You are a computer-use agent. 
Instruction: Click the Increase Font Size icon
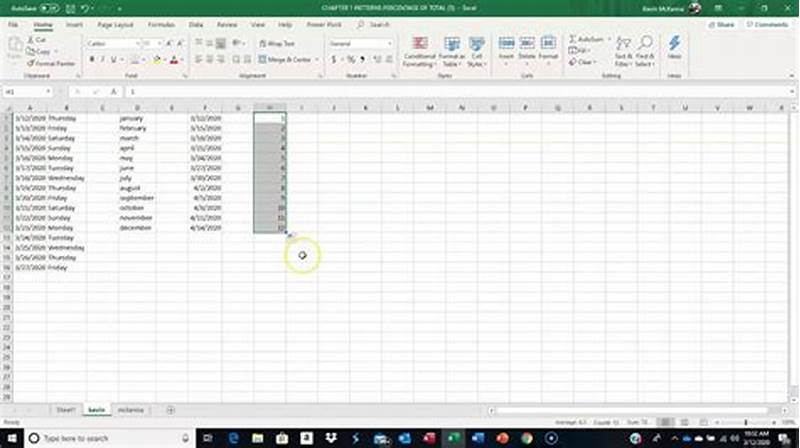coord(169,44)
